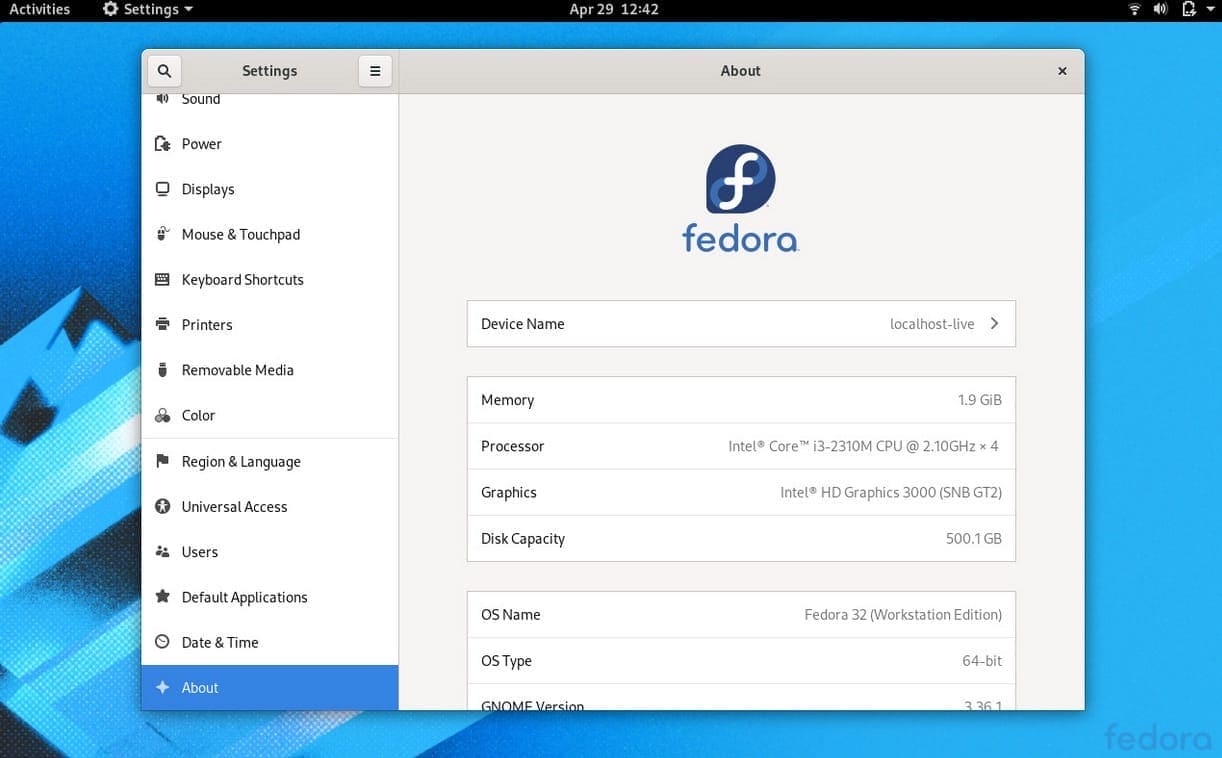The image size is (1222, 758).
Task: Click the Default Applications star icon
Action: tap(162, 597)
